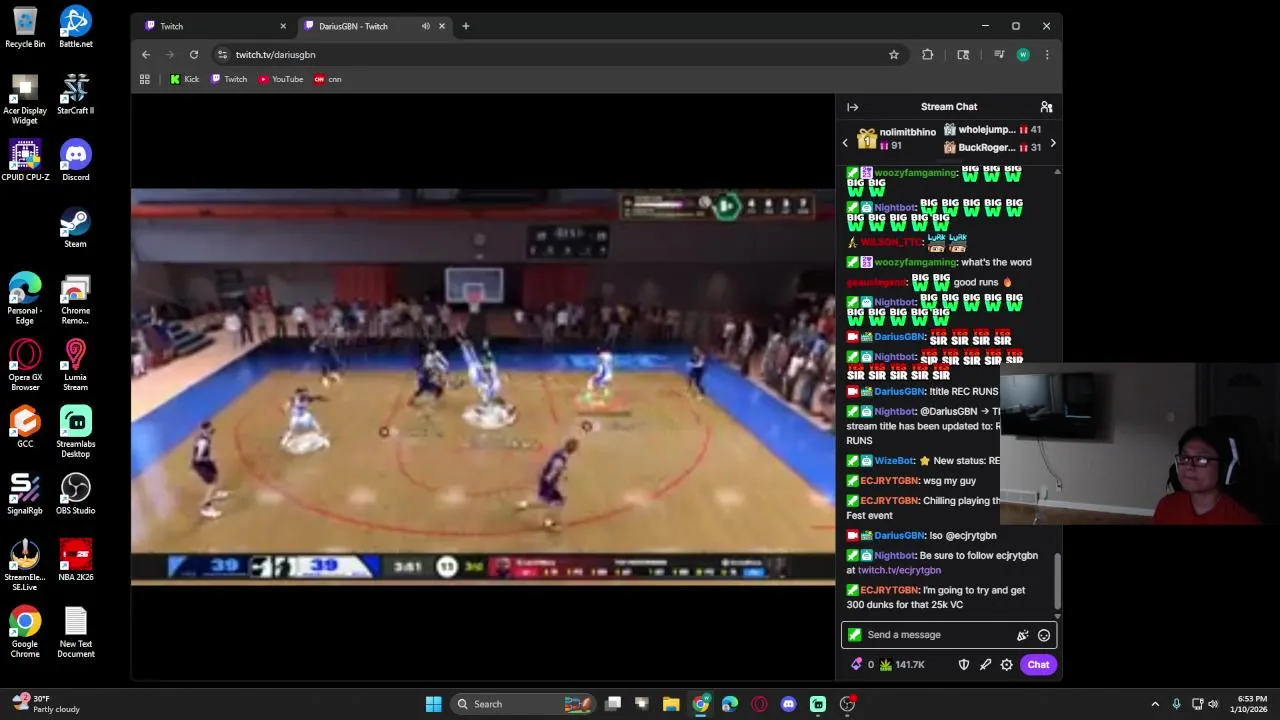The width and height of the screenshot is (1280, 720).
Task: Select the Discord desktop icon
Action: click(76, 161)
